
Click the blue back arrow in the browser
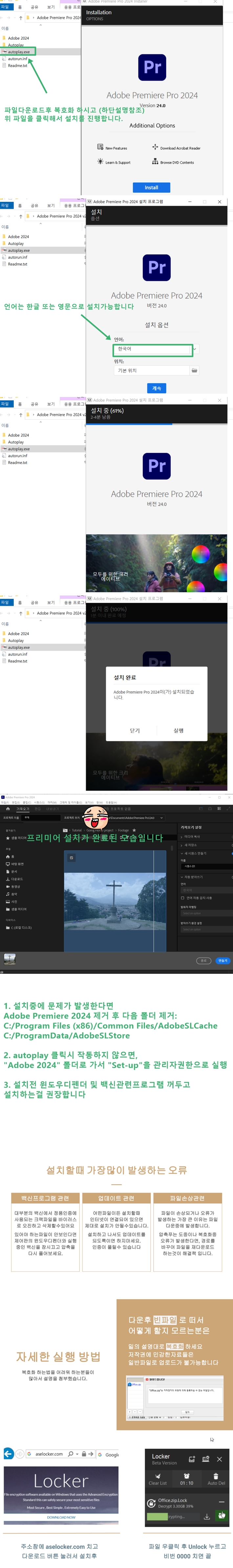click(9, 1453)
